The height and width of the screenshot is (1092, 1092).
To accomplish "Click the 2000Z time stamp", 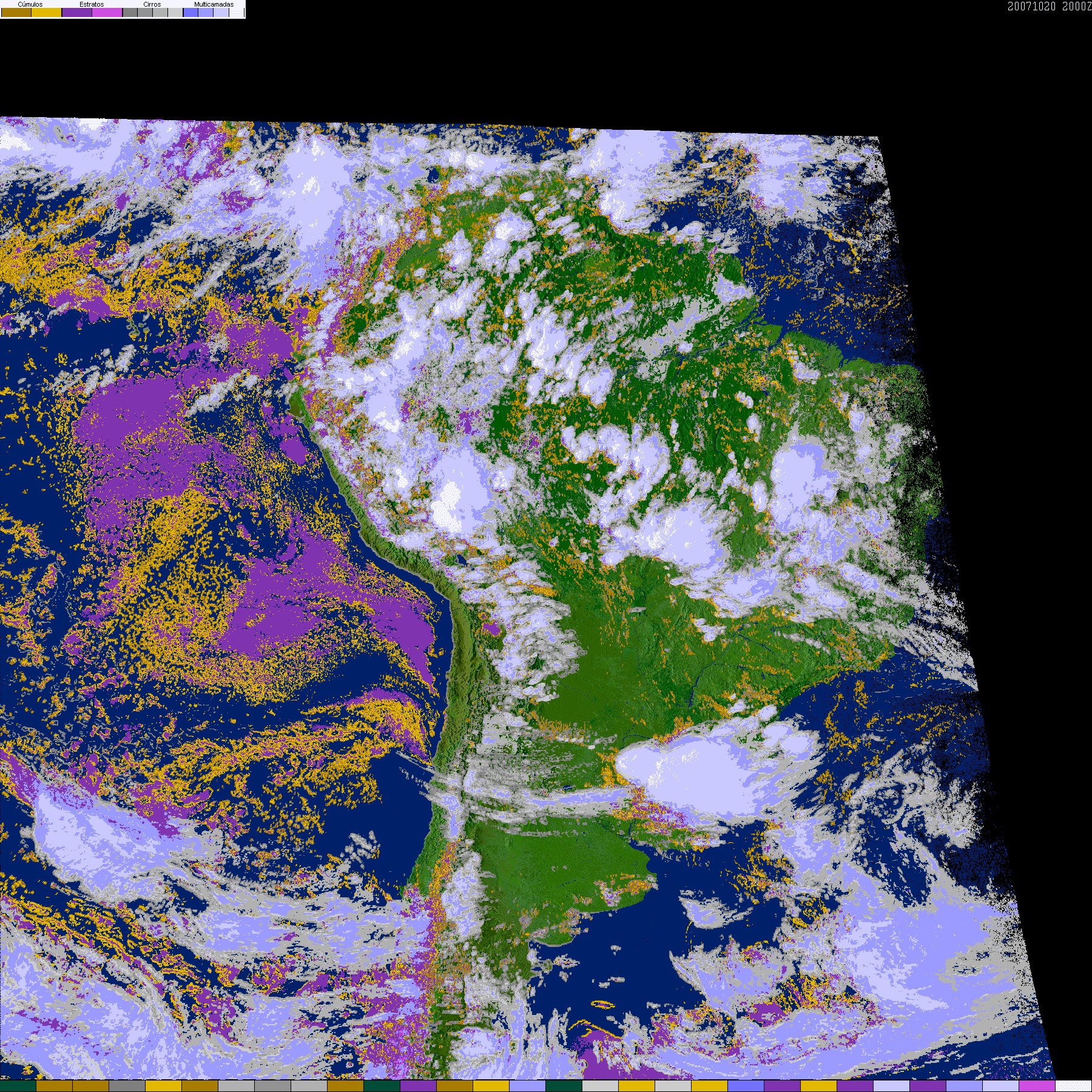I will pos(1077,6).
